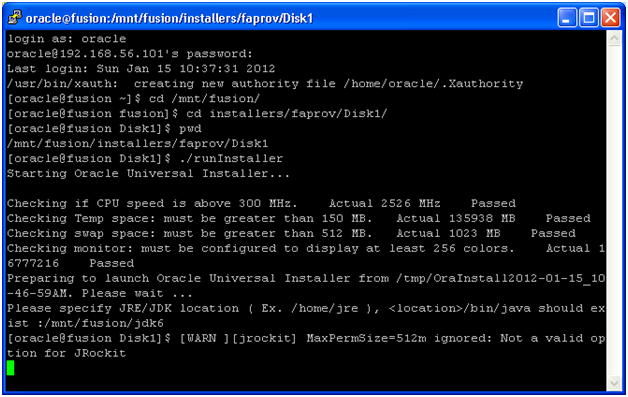Open the PuTTY system menu icon
The image size is (628, 397).
tap(15, 18)
